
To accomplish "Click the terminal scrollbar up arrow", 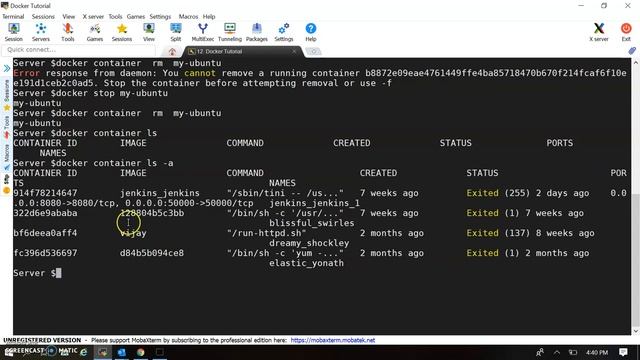I will [635, 63].
